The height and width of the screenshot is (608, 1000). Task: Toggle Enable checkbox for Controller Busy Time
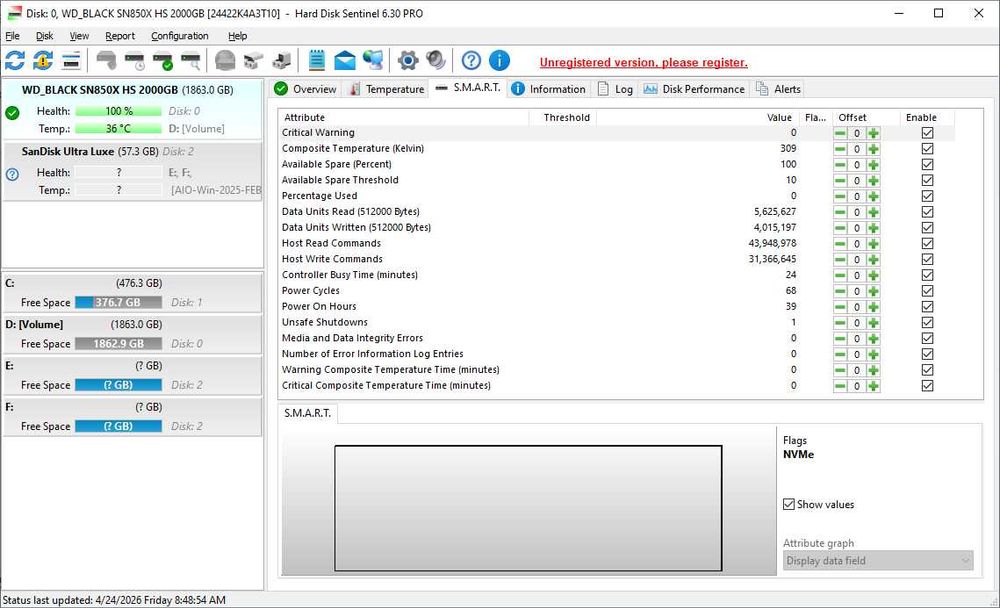click(927, 275)
